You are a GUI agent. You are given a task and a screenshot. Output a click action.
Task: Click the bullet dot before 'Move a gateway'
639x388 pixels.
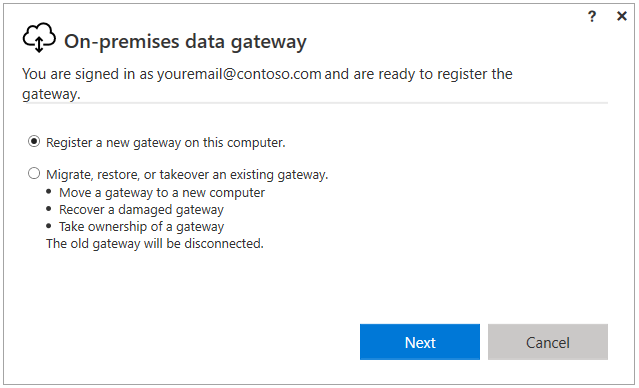[49, 192]
